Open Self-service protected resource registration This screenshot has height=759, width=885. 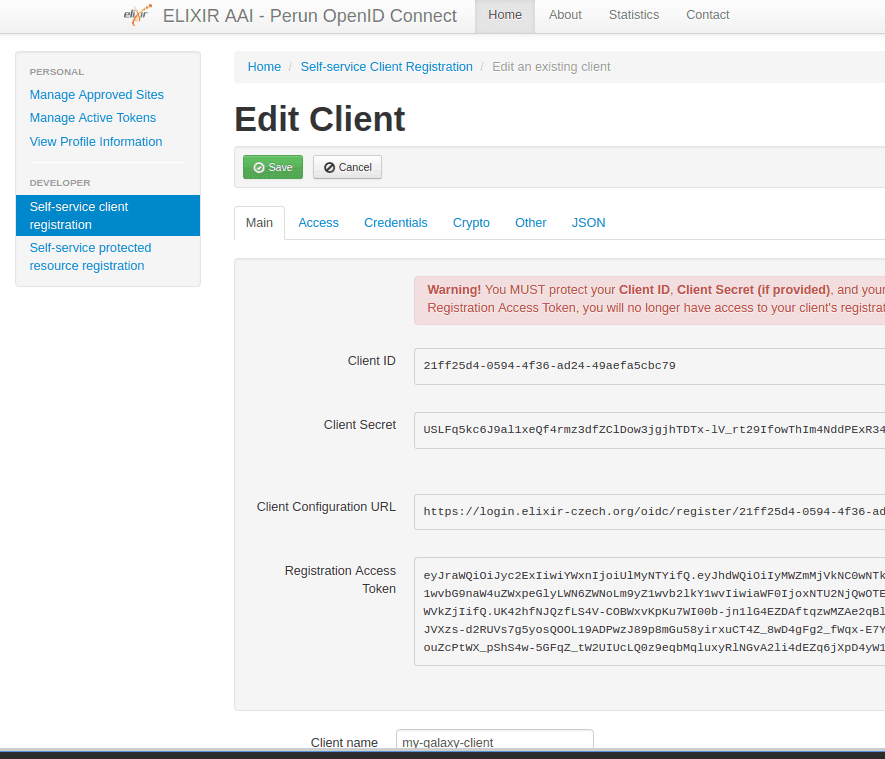[90, 257]
